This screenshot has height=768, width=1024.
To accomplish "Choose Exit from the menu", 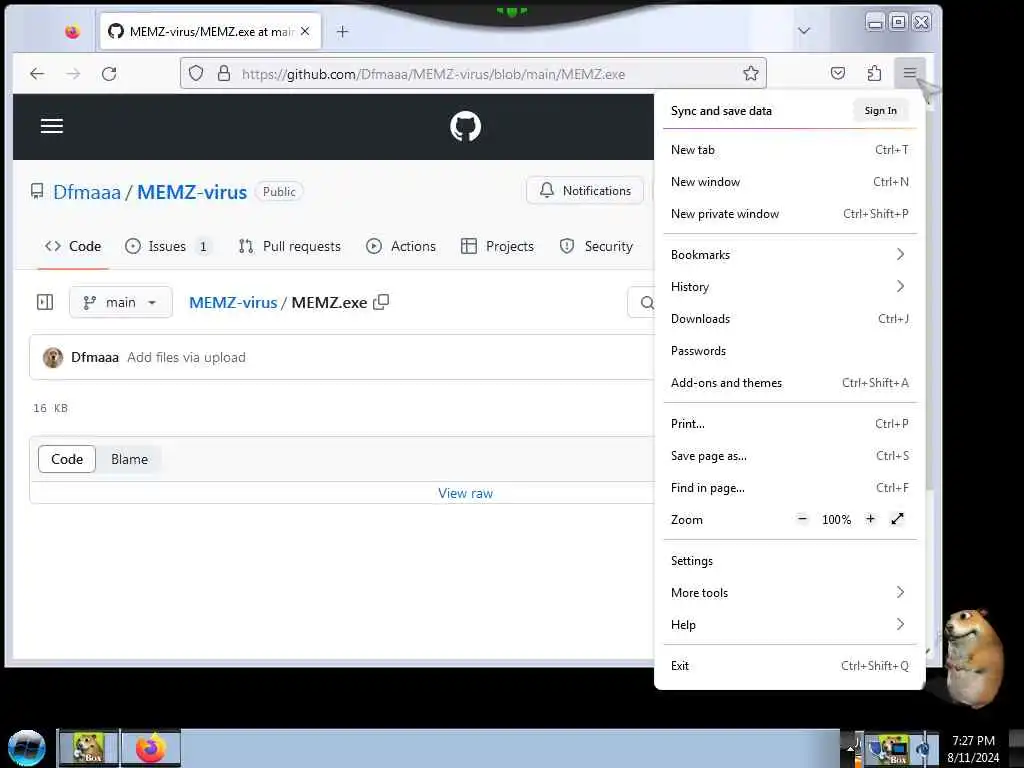I will [790, 665].
